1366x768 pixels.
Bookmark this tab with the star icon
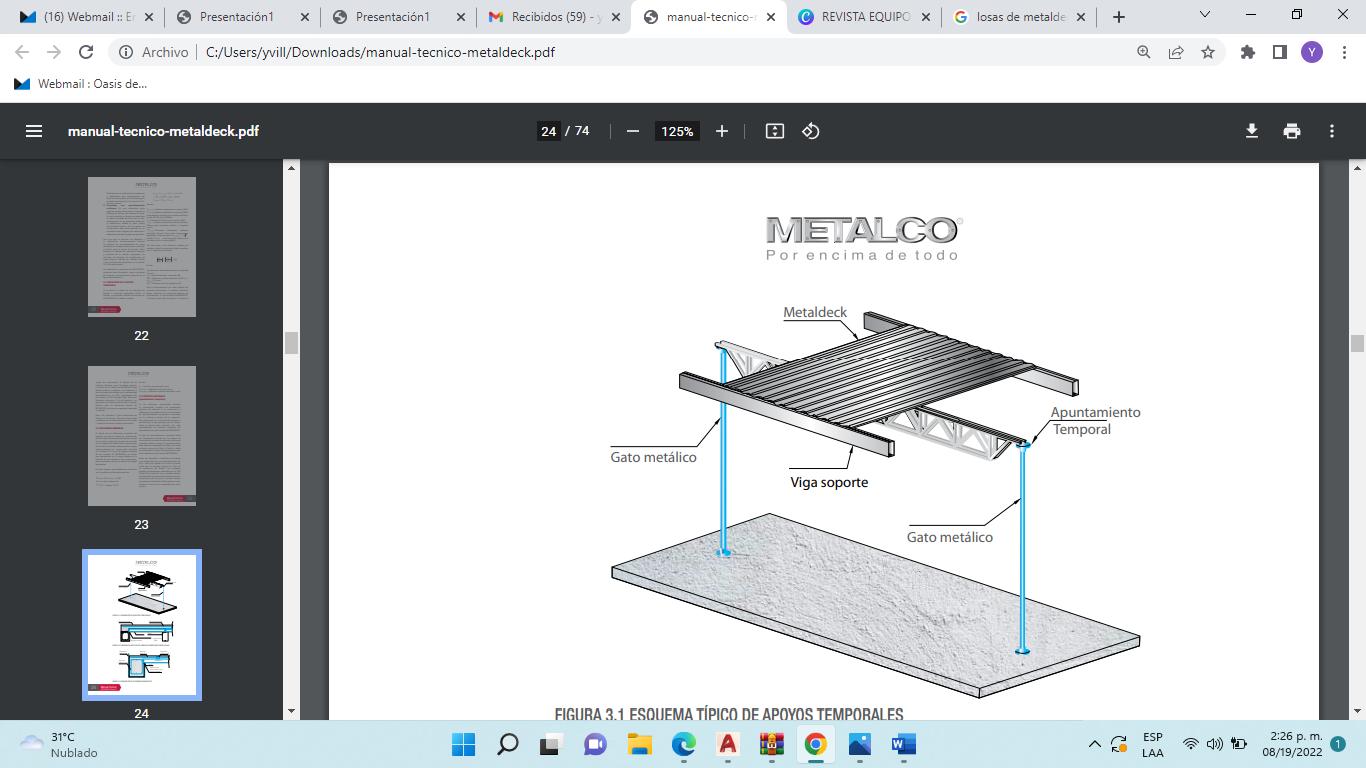(1208, 52)
